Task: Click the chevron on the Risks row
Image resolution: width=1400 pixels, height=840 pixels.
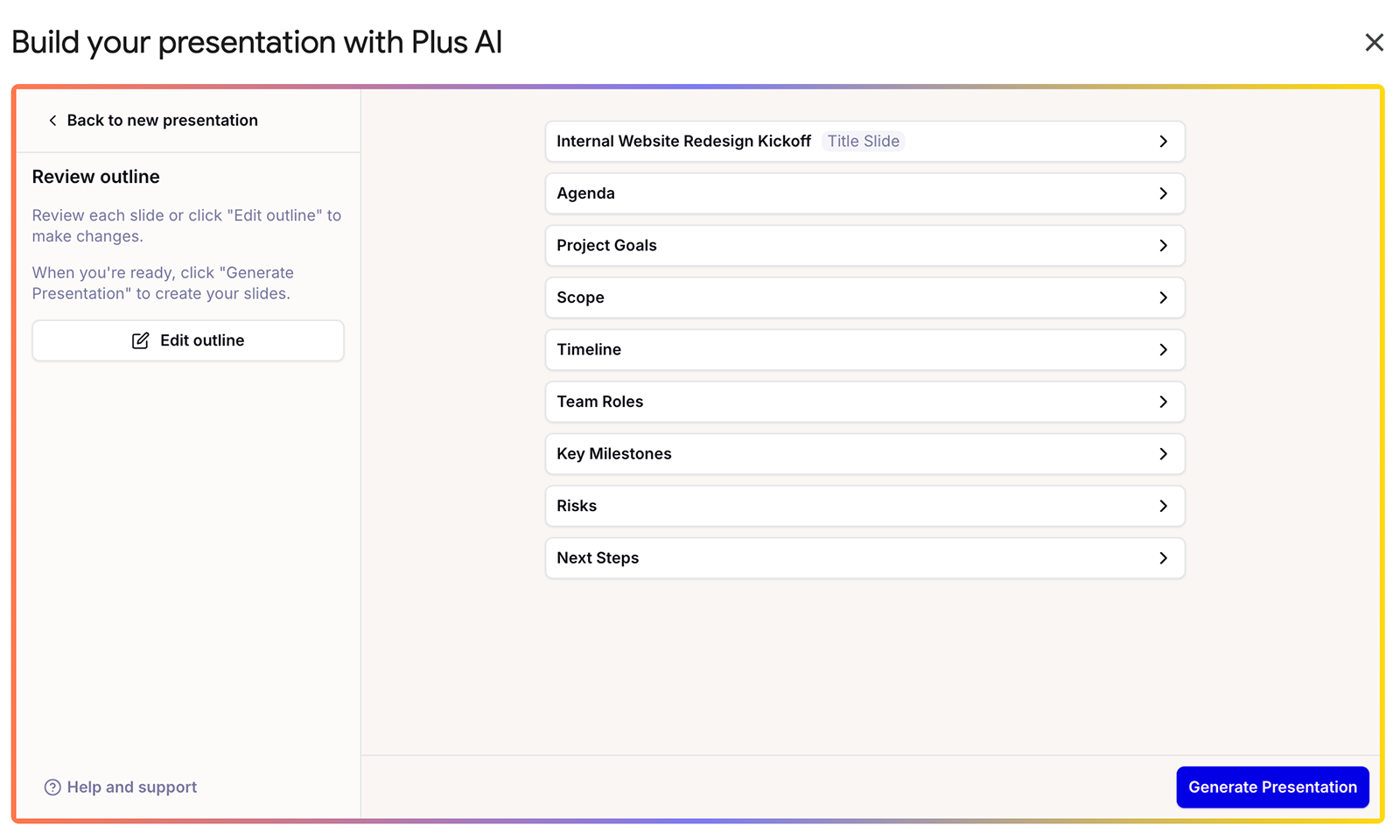Action: click(x=1163, y=506)
